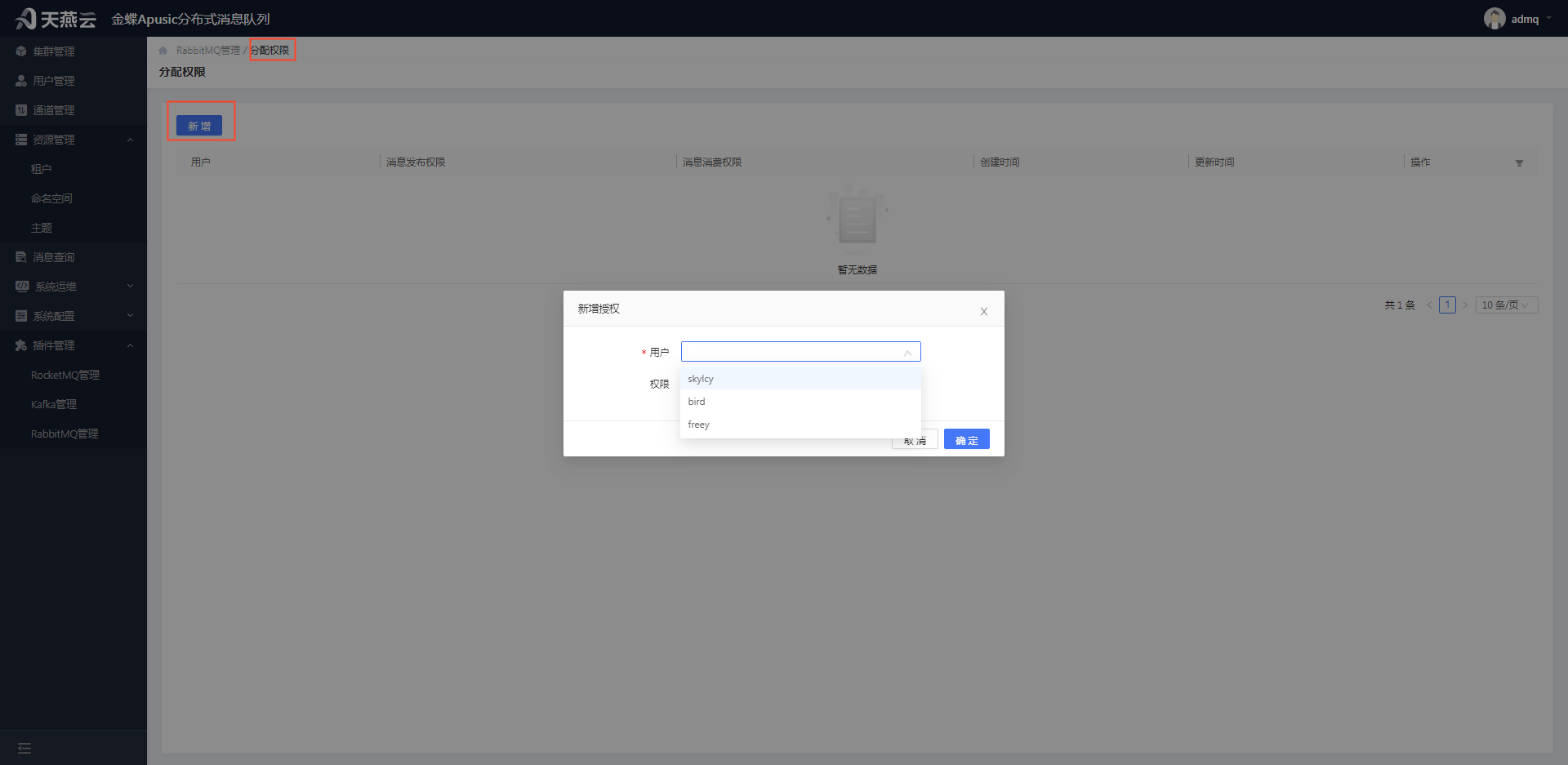The width and height of the screenshot is (1568, 765).
Task: Click the 集群管理 cube icon
Action: 21,51
